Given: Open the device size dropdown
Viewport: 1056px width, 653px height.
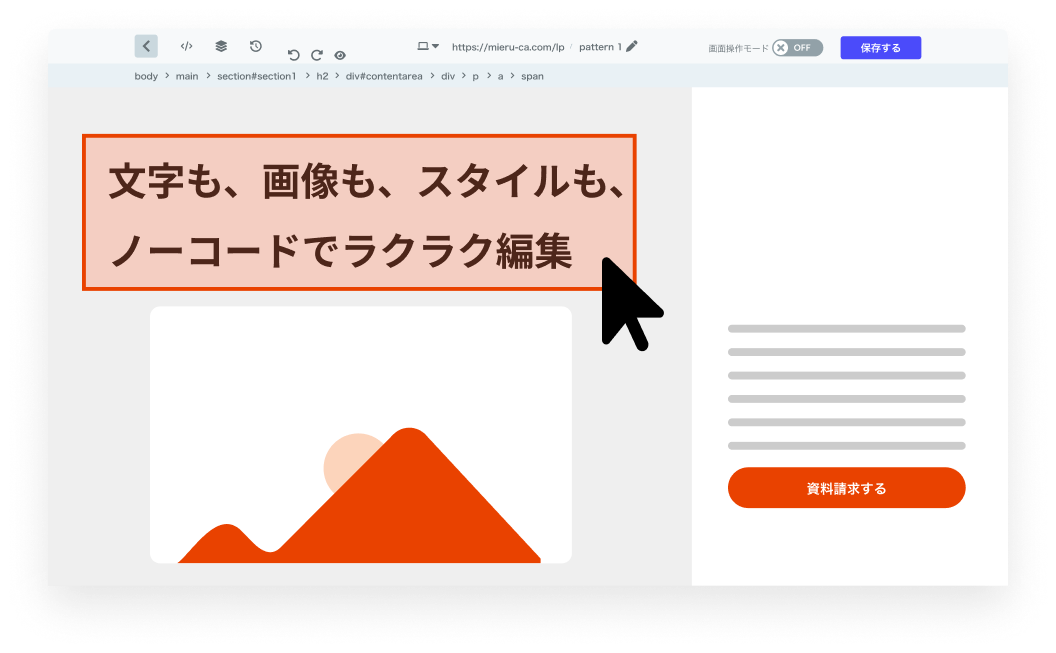Looking at the screenshot, I should pyautogui.click(x=428, y=47).
